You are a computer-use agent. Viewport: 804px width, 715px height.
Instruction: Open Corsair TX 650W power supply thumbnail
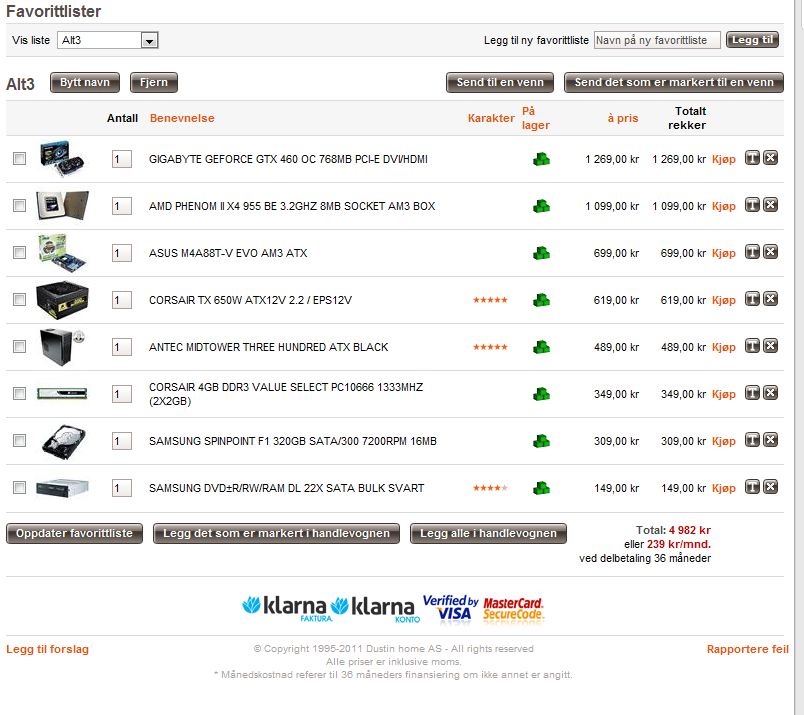tap(62, 300)
